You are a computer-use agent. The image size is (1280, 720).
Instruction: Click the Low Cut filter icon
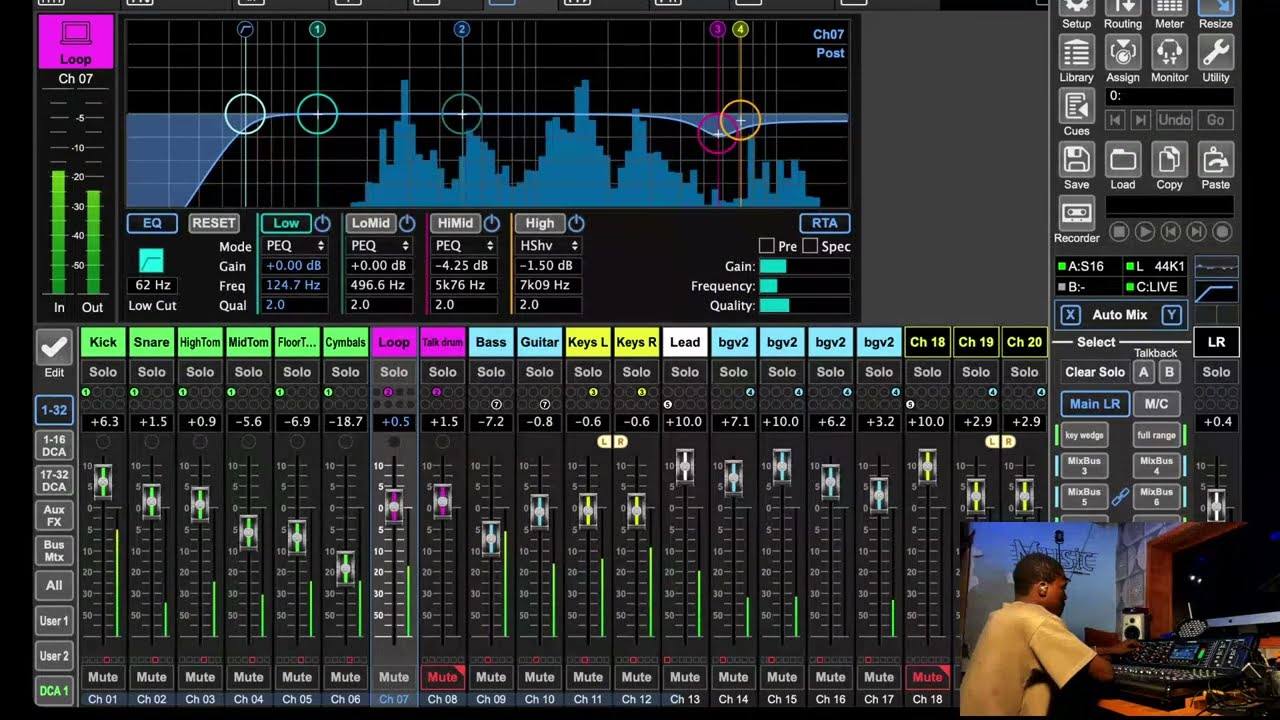pos(151,262)
